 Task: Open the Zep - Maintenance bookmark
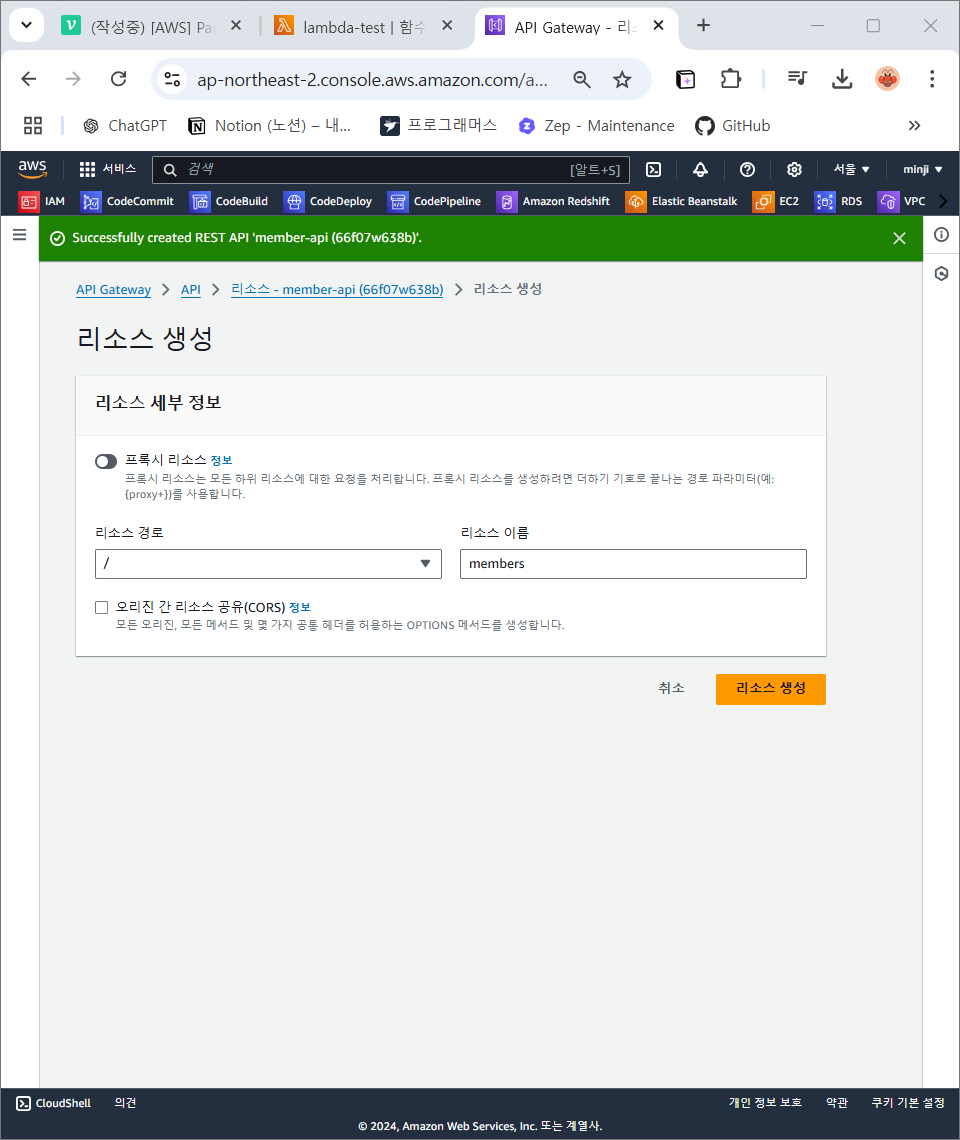596,126
